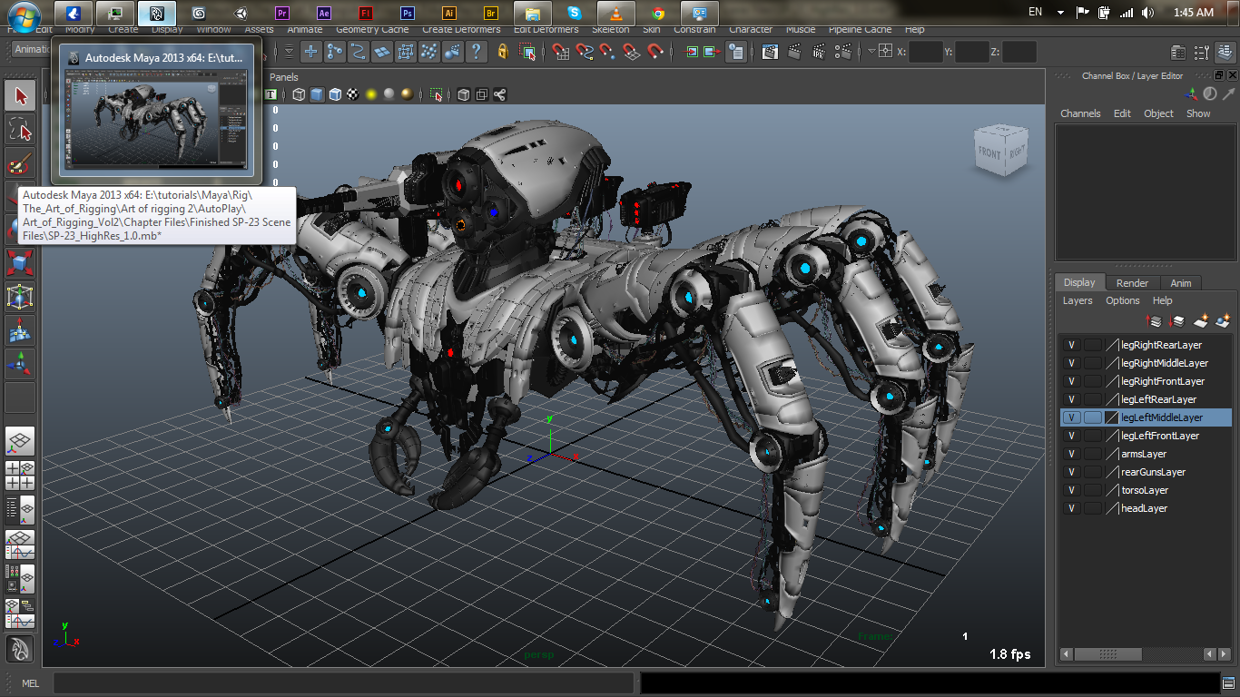The image size is (1240, 697).
Task: Open Layers menu in layer editor
Action: pyautogui.click(x=1077, y=301)
